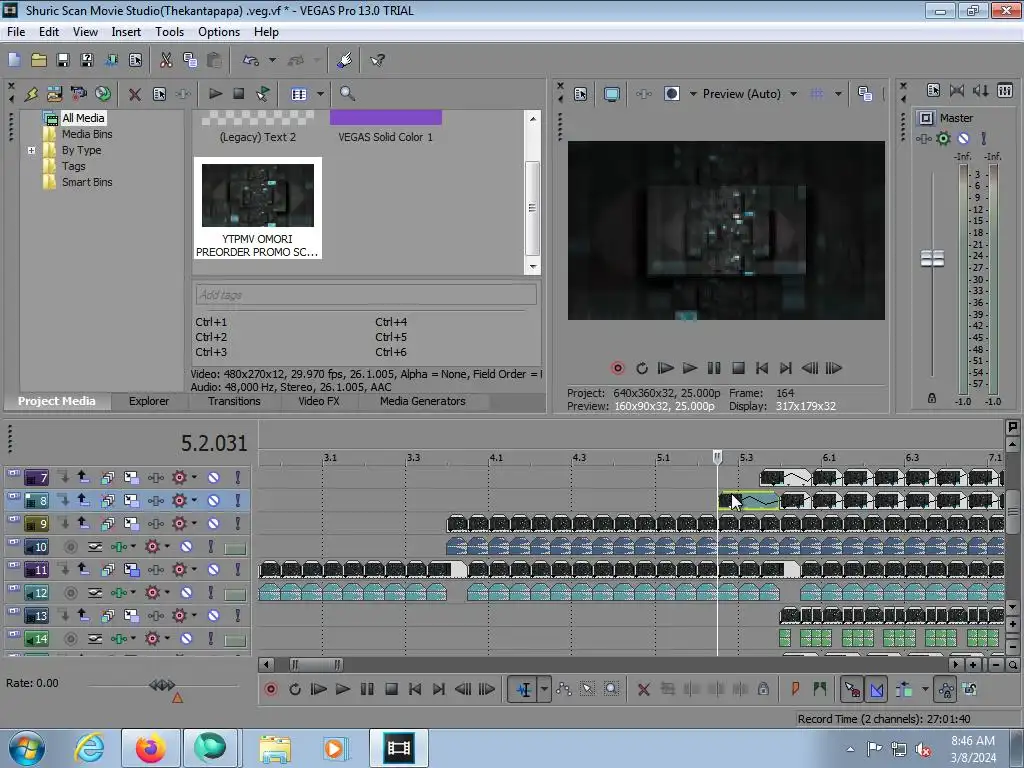Switch to the Explorer tab
Screen dimensions: 1024x768
(149, 401)
